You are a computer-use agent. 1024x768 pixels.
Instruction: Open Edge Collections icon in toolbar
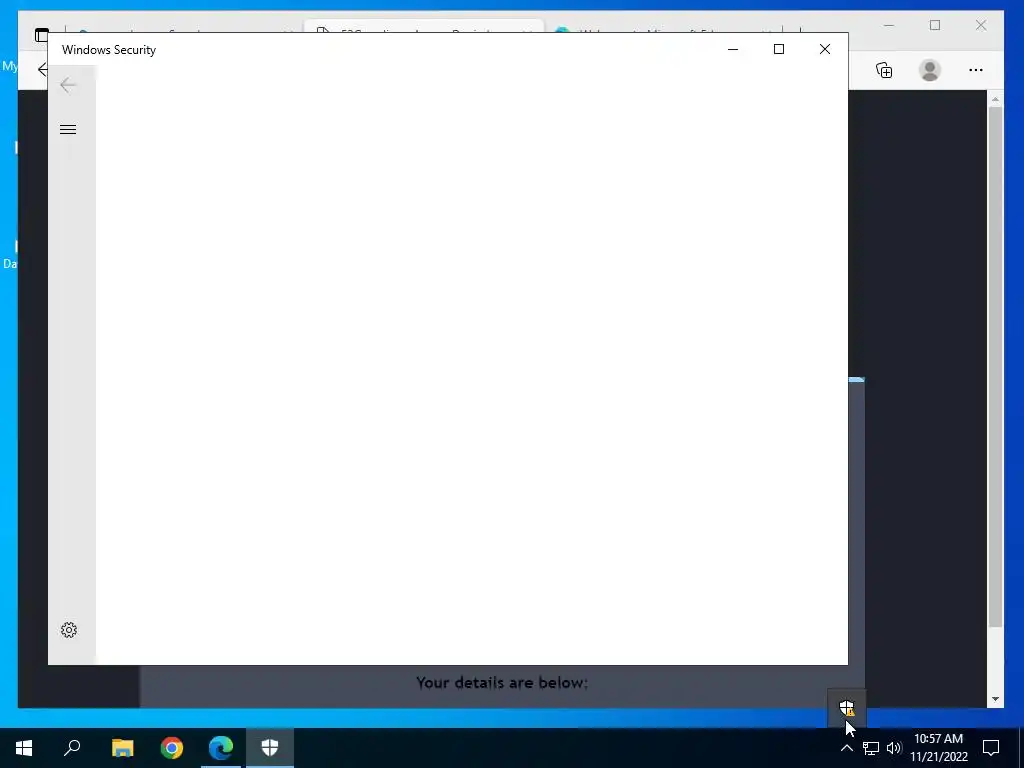point(884,70)
